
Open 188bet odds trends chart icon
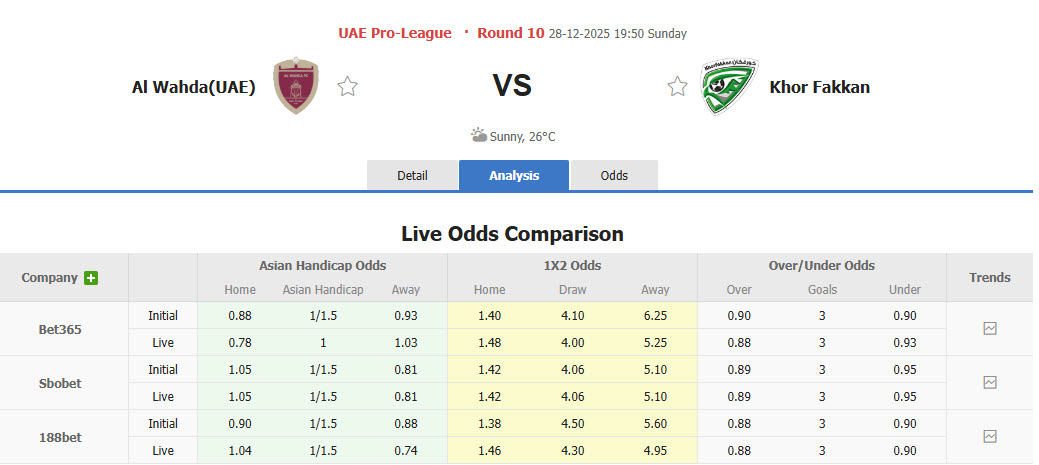click(990, 436)
